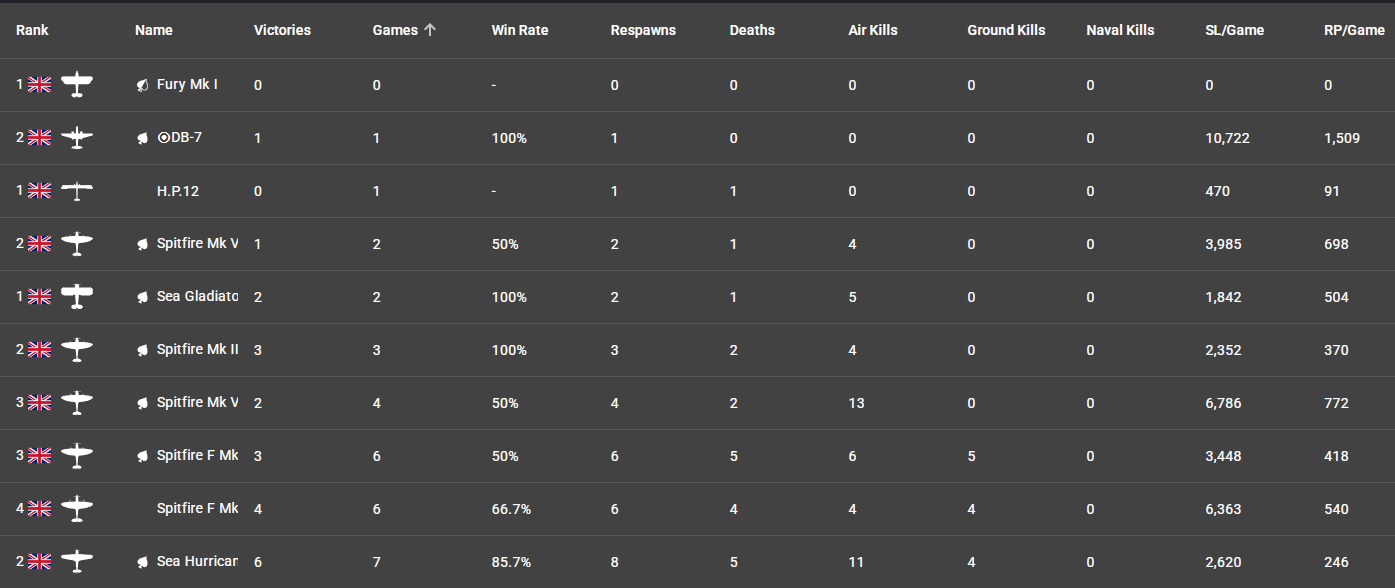
Task: Click the UK flag in the Sea Gladiator row
Action: [39, 297]
